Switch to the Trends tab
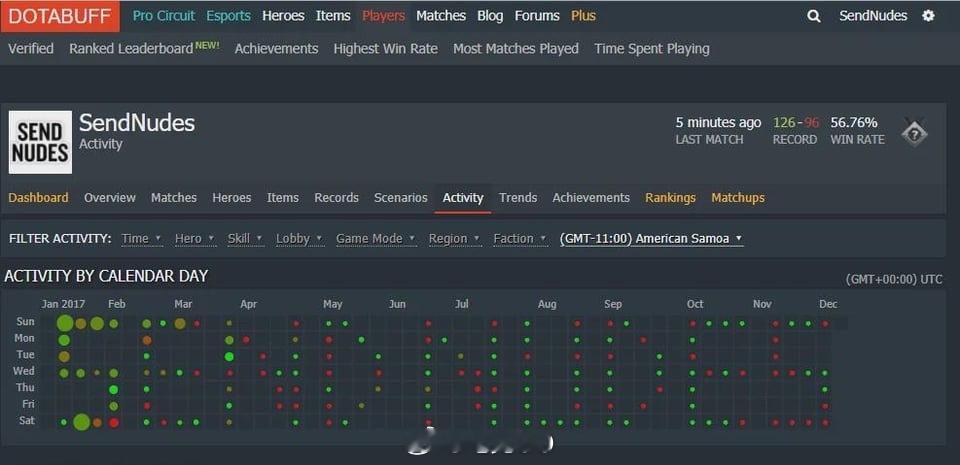This screenshot has height=465, width=960. coord(518,198)
